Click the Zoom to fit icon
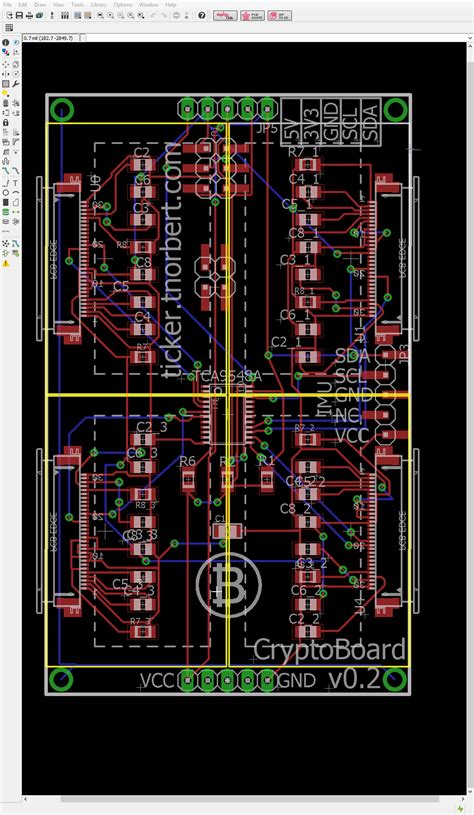This screenshot has width=474, height=815. pyautogui.click(x=100, y=15)
